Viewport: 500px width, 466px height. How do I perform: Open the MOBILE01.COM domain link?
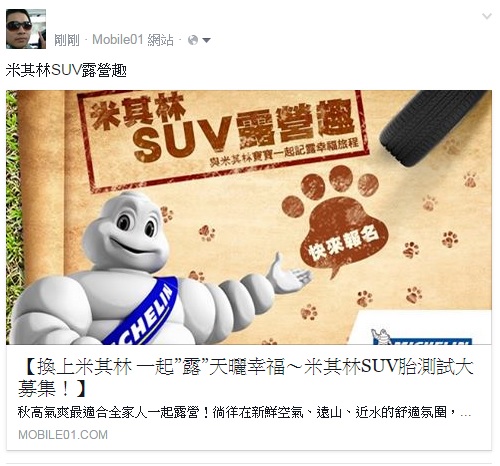[63, 435]
